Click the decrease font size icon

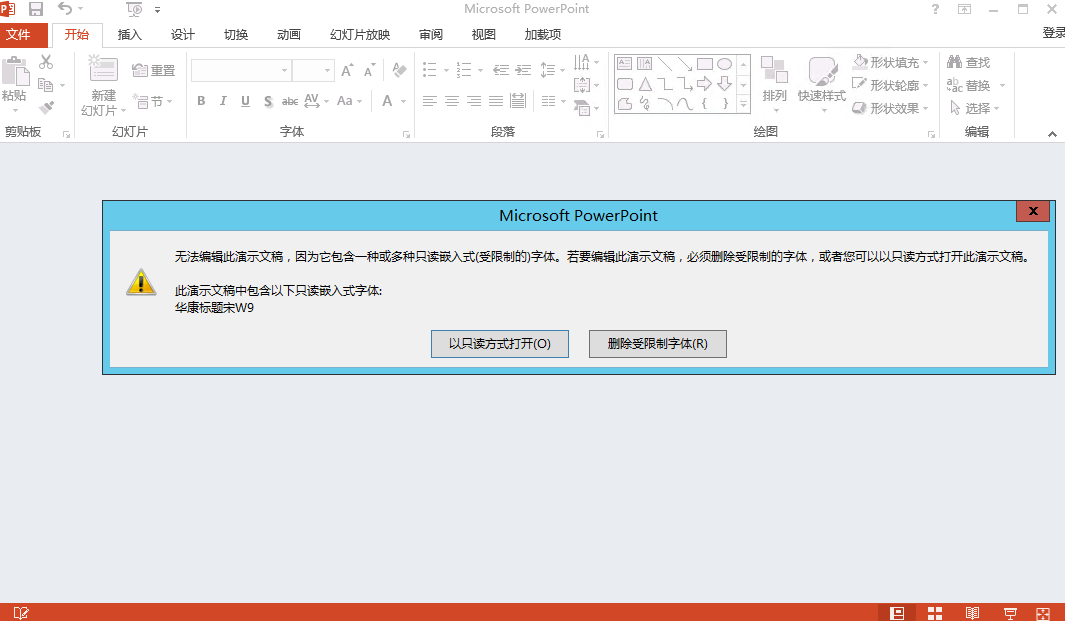coord(369,70)
